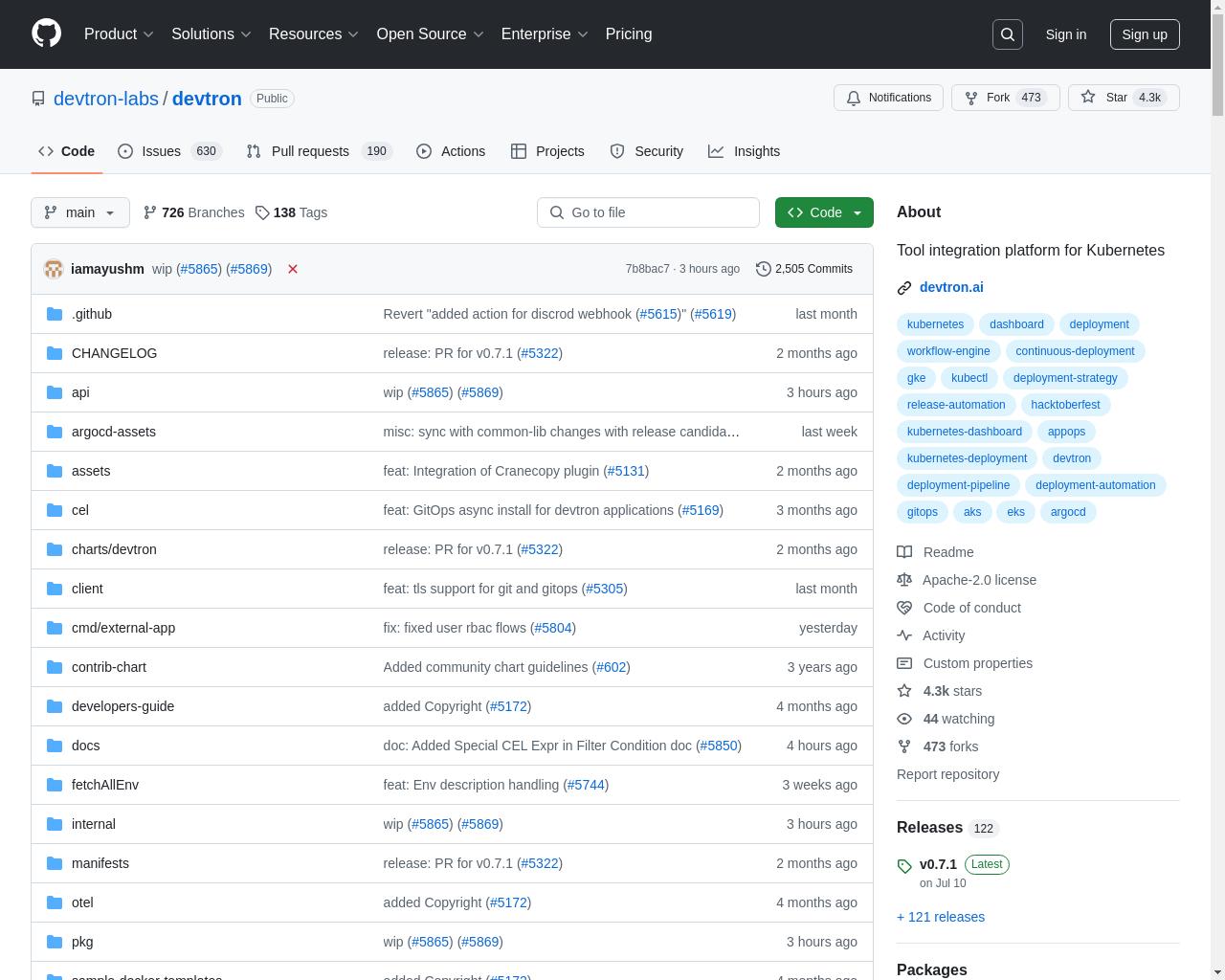The height and width of the screenshot is (980, 1225).
Task: Click the license scale icon
Action: 904,580
